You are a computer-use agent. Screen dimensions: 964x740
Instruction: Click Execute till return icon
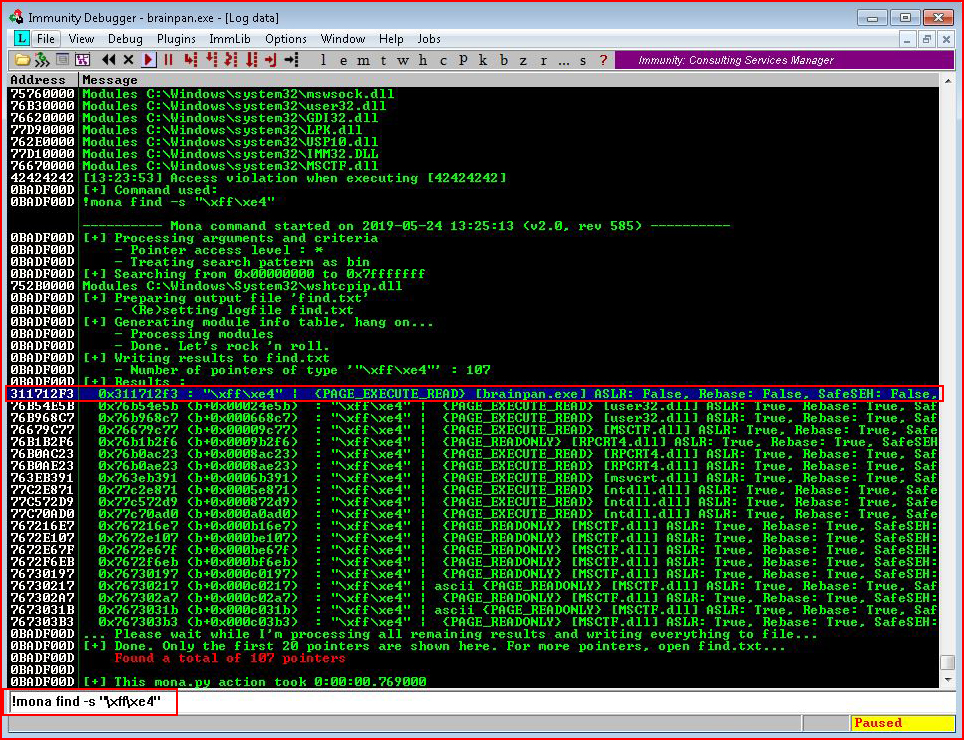click(x=271, y=60)
